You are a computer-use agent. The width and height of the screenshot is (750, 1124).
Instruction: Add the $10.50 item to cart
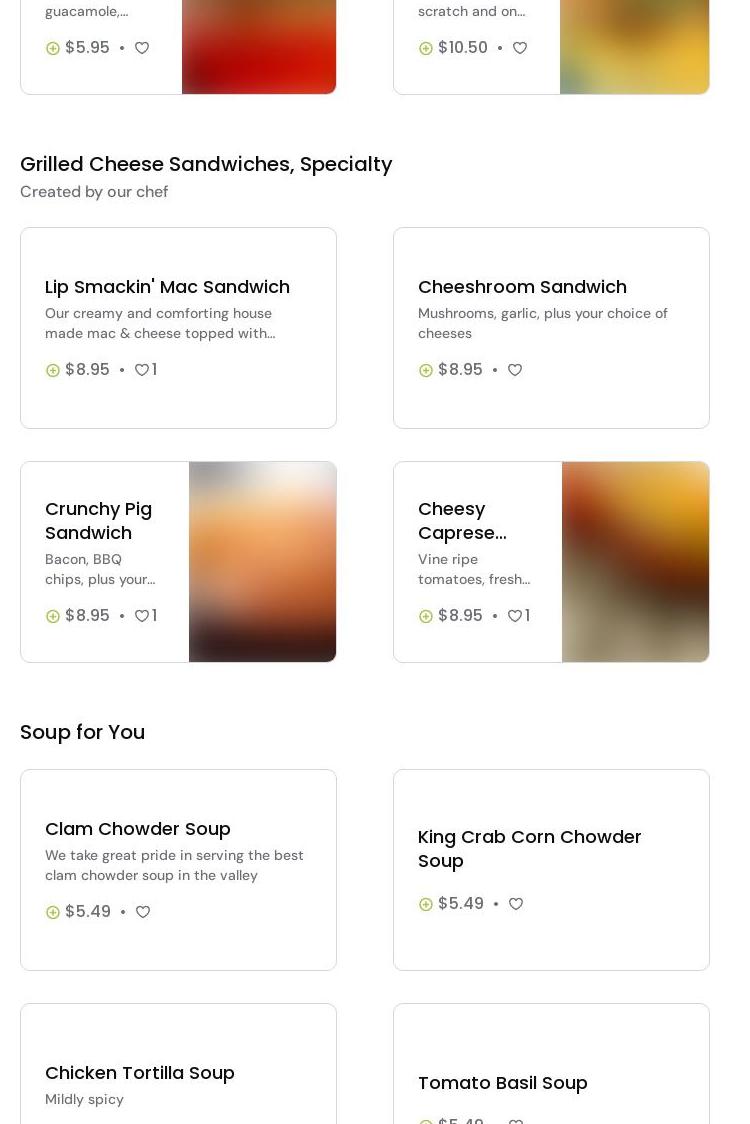pos(426,48)
